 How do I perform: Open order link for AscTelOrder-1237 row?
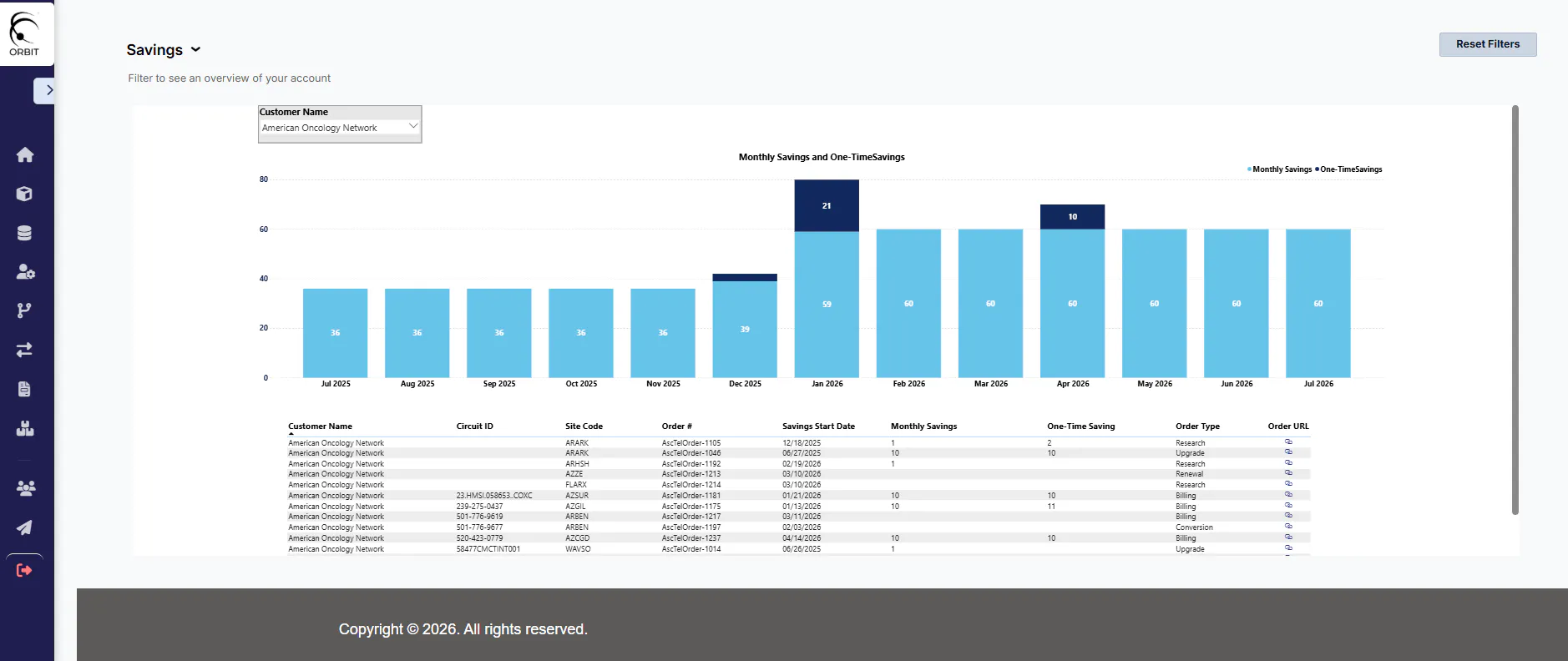(1288, 537)
